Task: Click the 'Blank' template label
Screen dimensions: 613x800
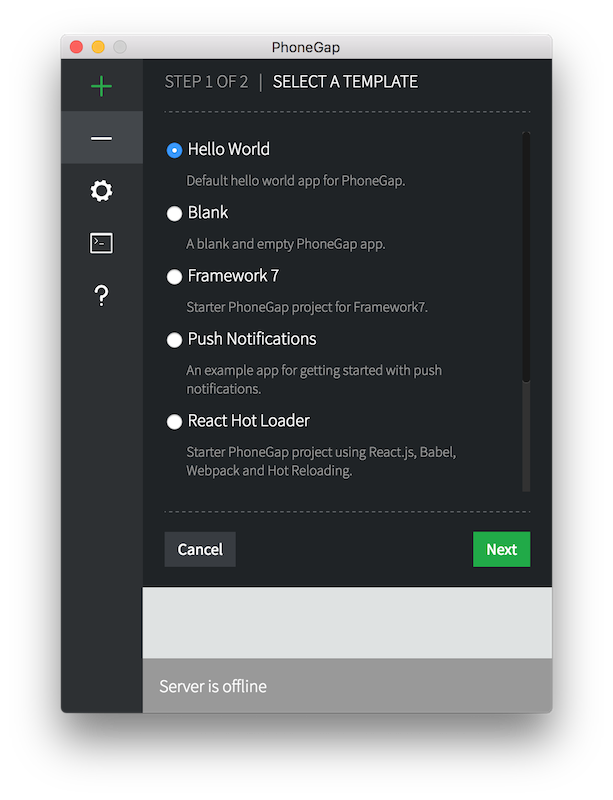Action: (208, 212)
